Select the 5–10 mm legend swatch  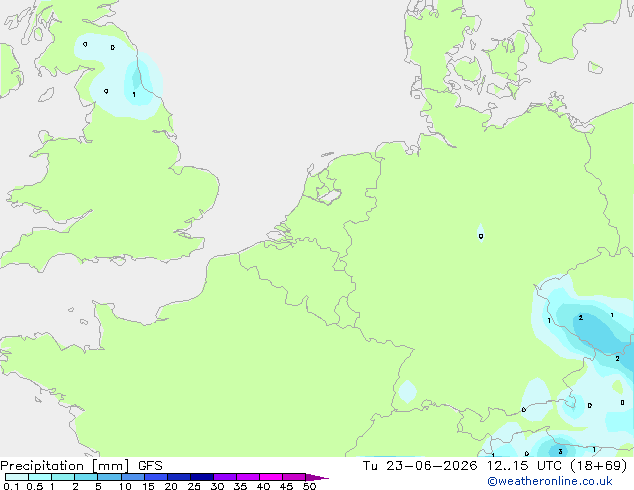point(109,477)
